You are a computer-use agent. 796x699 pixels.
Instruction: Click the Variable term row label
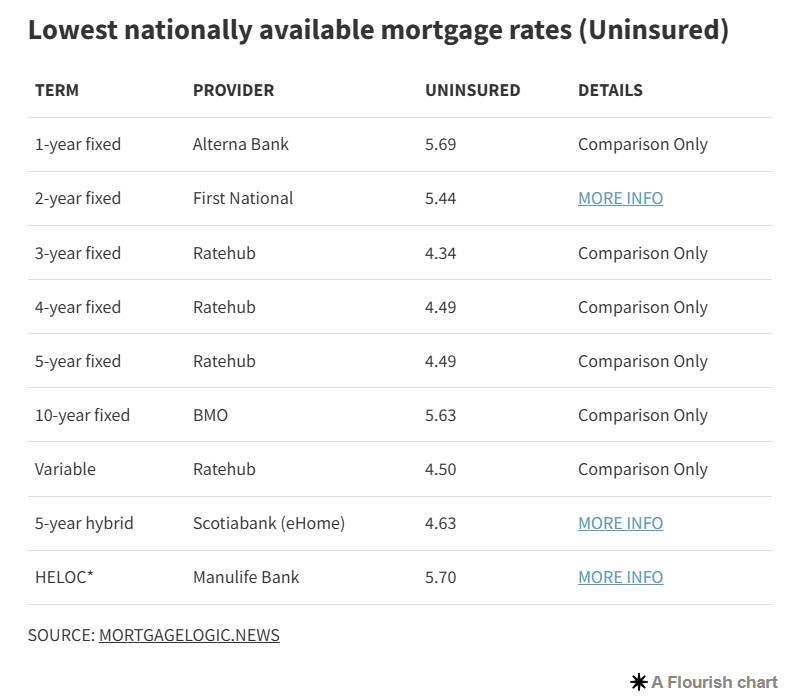tap(65, 469)
